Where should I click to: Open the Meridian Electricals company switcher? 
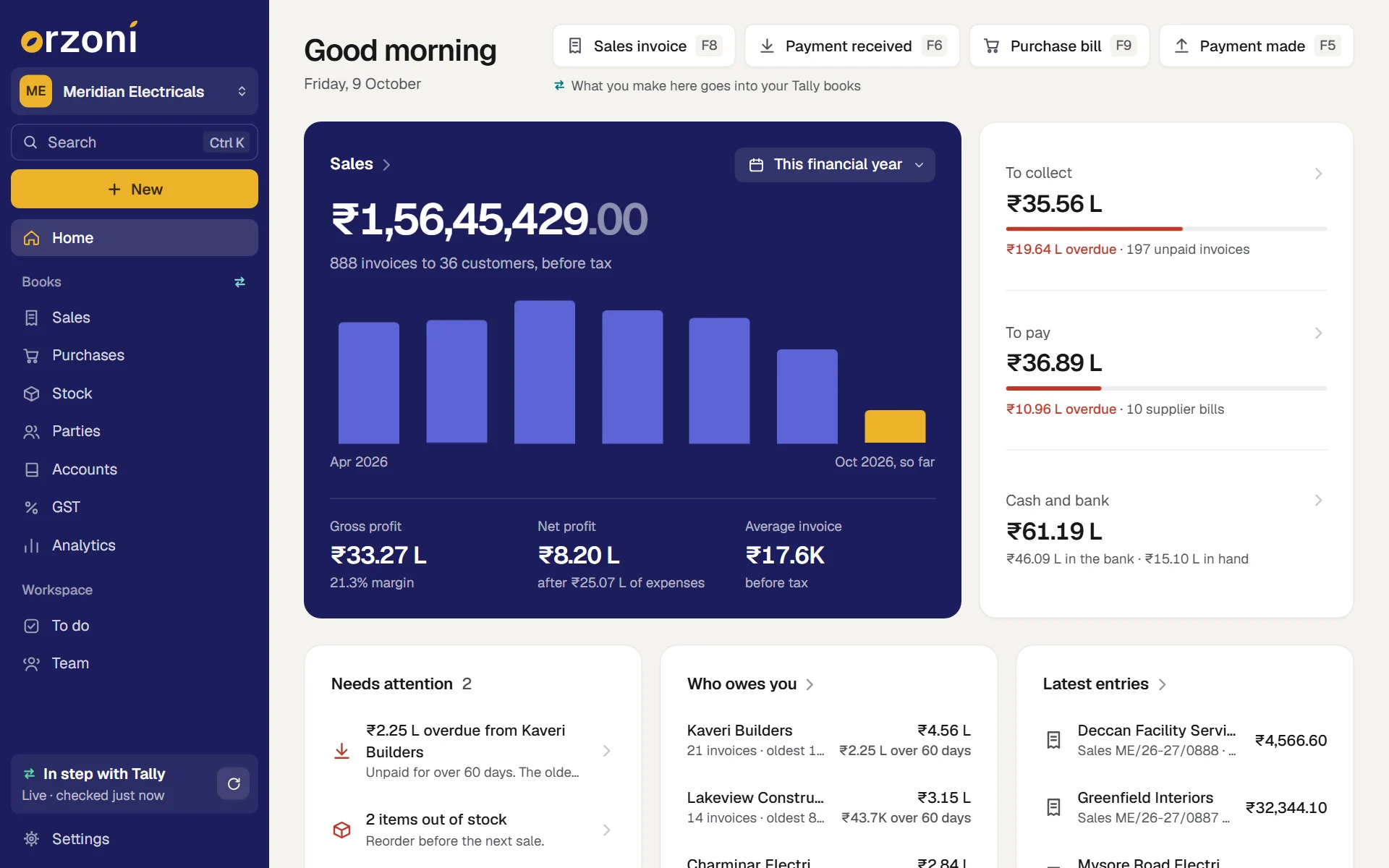click(135, 91)
